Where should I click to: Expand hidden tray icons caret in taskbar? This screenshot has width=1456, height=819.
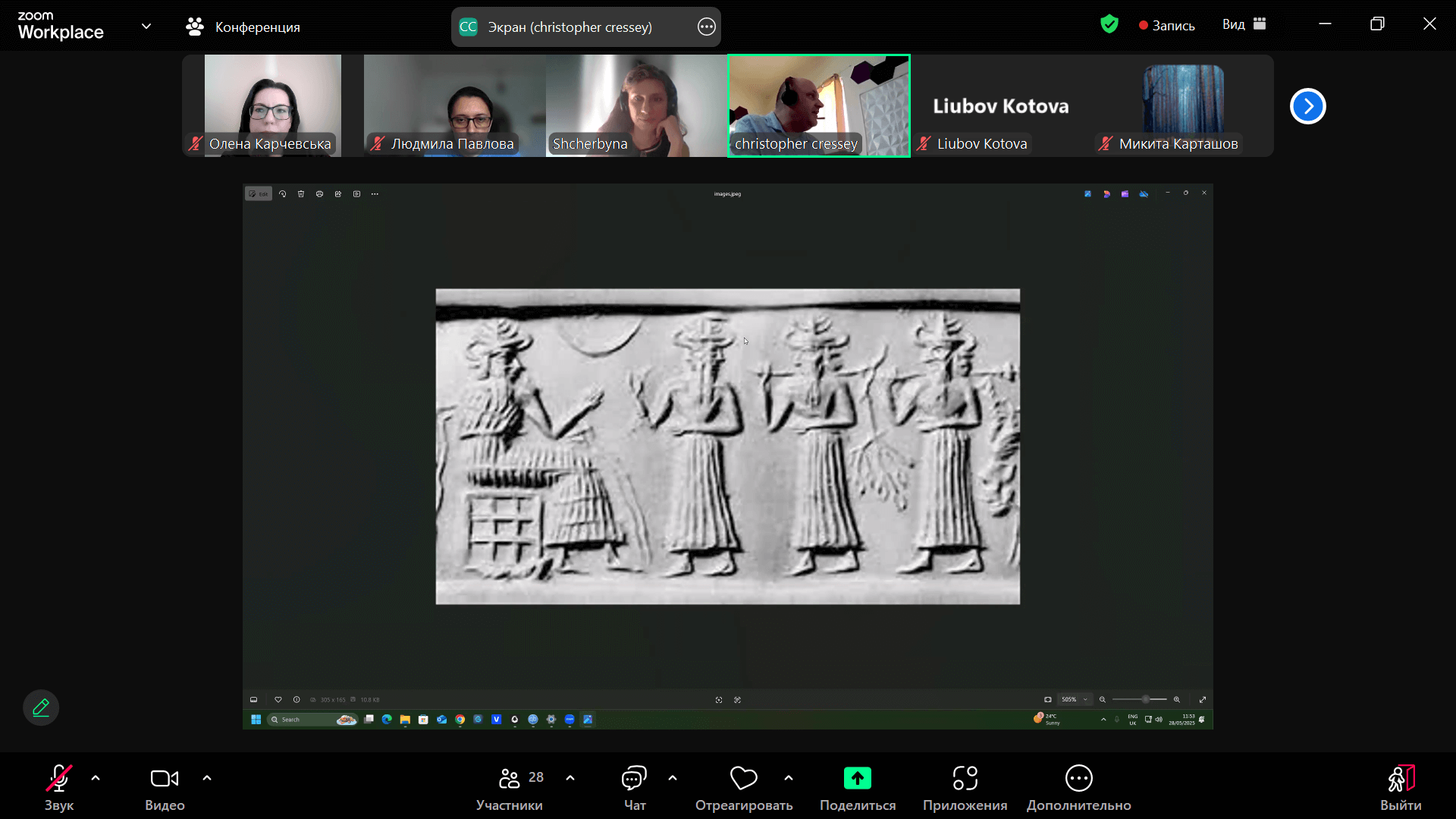(x=1103, y=720)
